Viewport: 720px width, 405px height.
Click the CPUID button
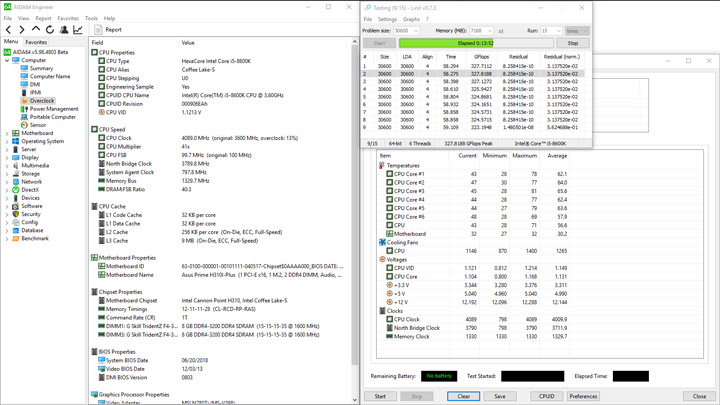point(546,396)
